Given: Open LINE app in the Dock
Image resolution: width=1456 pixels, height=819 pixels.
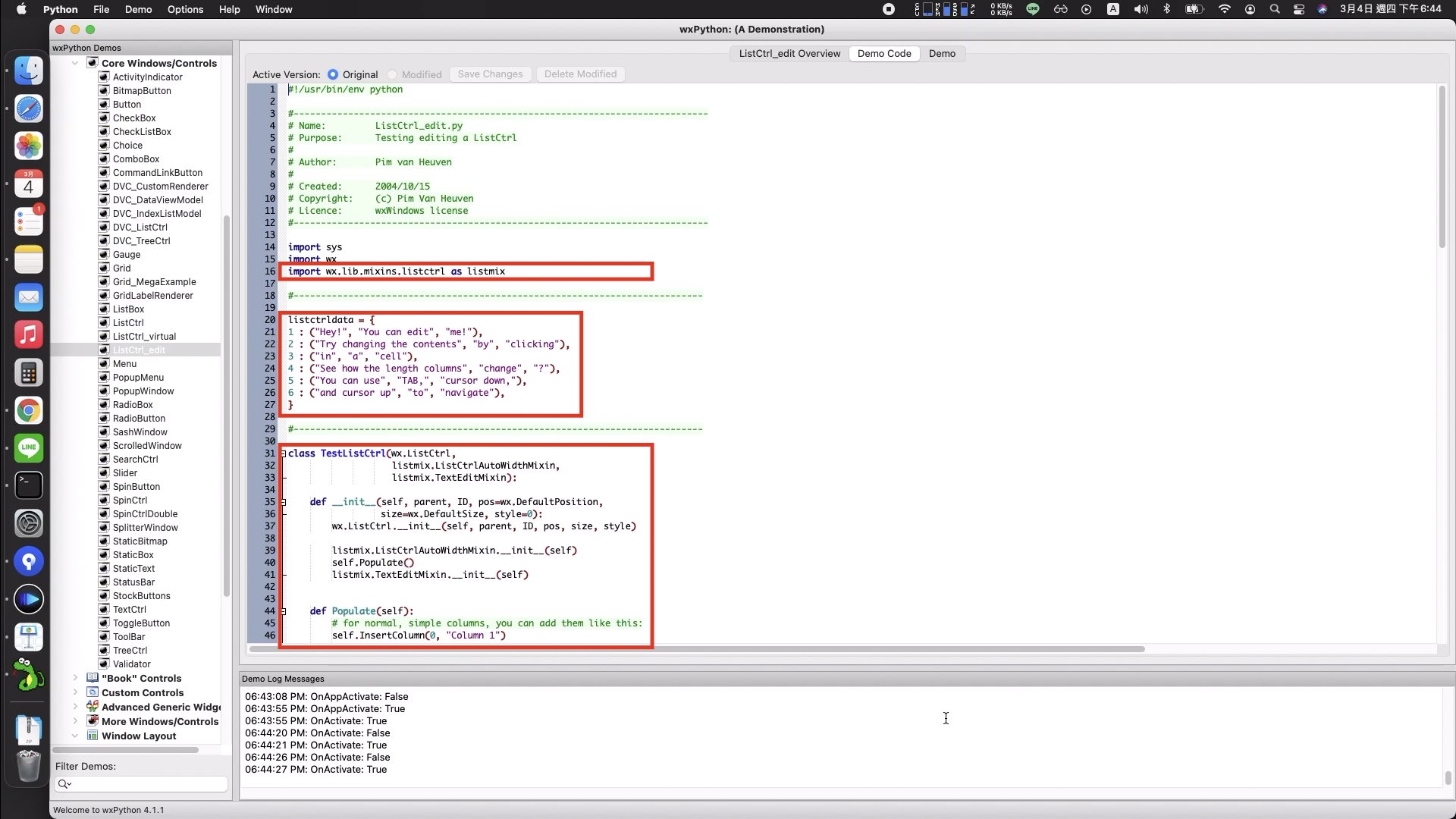Looking at the screenshot, I should coord(29,447).
